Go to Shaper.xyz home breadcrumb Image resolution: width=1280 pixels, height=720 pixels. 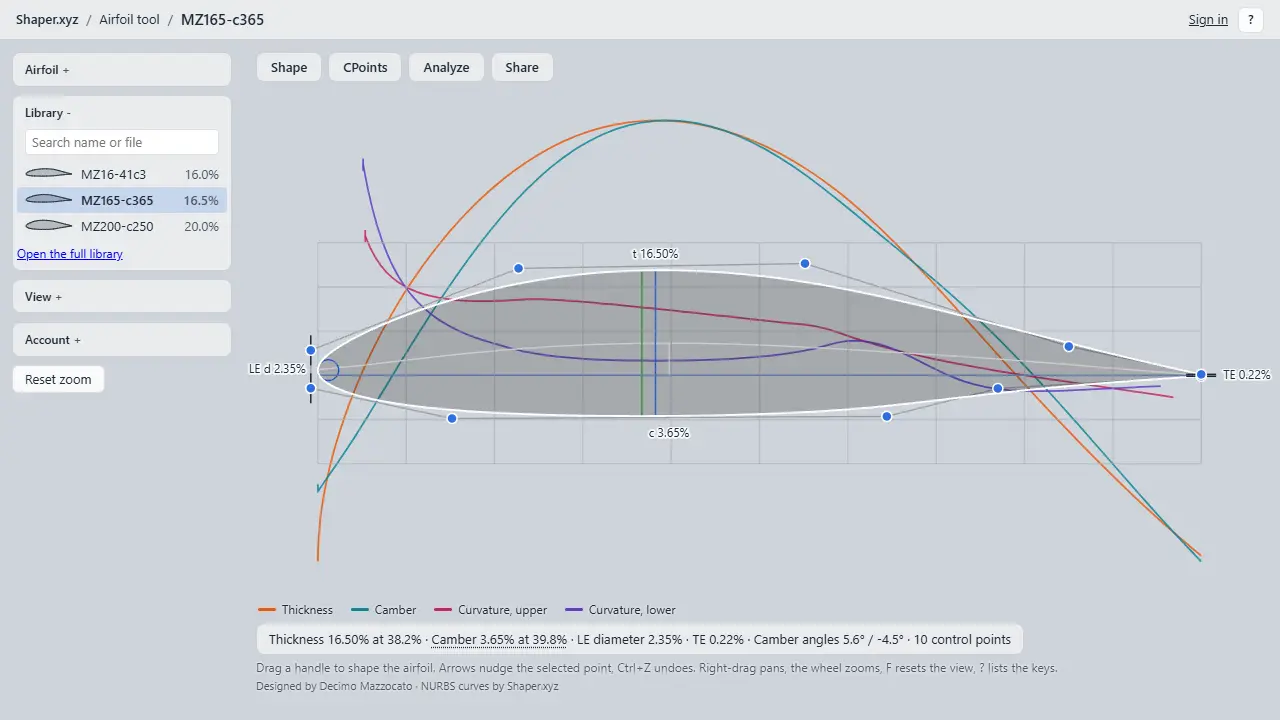pyautogui.click(x=47, y=20)
